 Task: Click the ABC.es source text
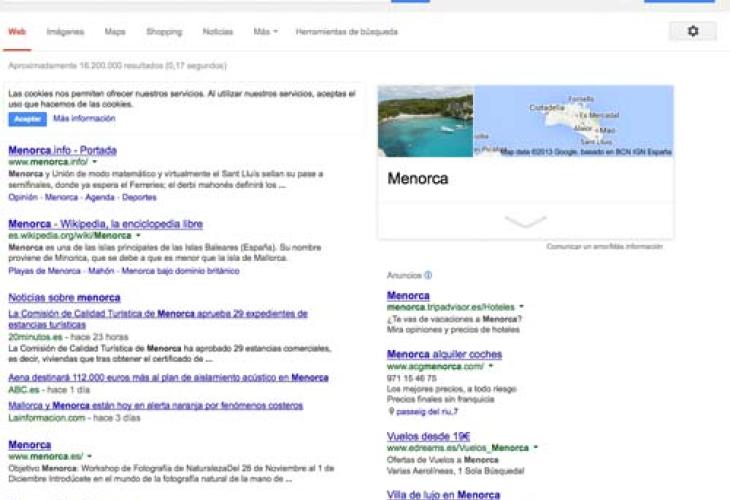(24, 390)
